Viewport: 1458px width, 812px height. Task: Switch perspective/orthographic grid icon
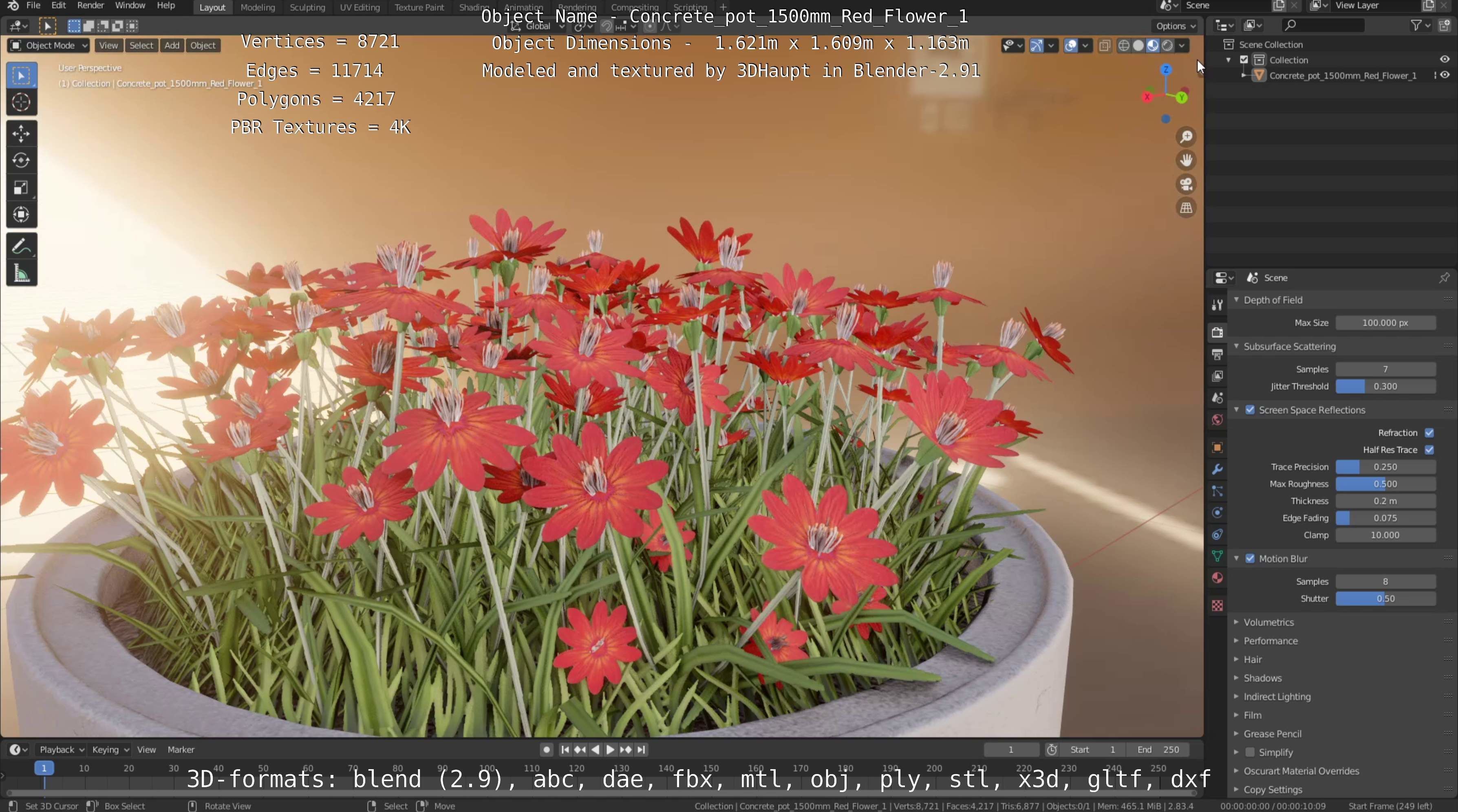[1186, 208]
